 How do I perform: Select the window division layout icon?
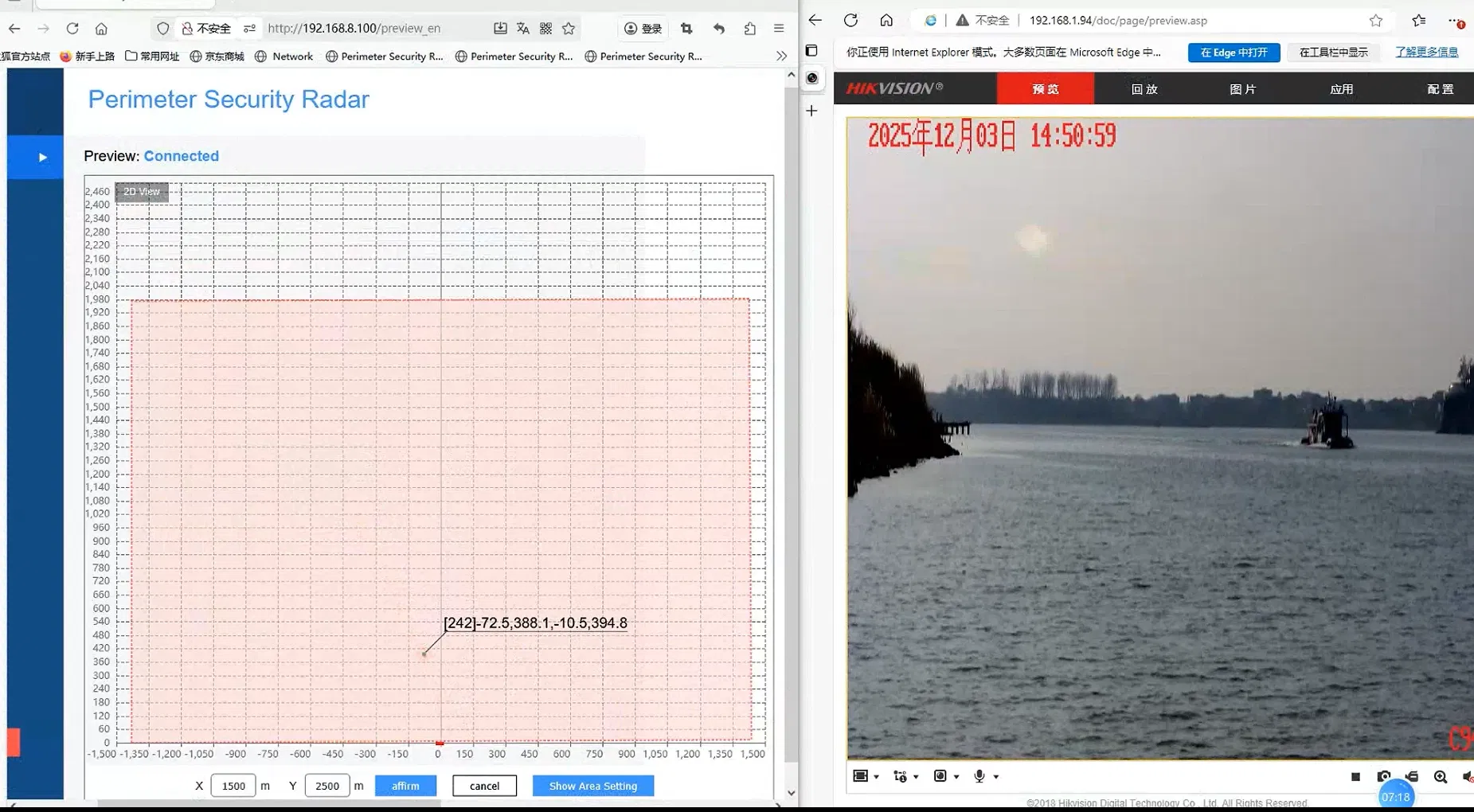coord(860,776)
